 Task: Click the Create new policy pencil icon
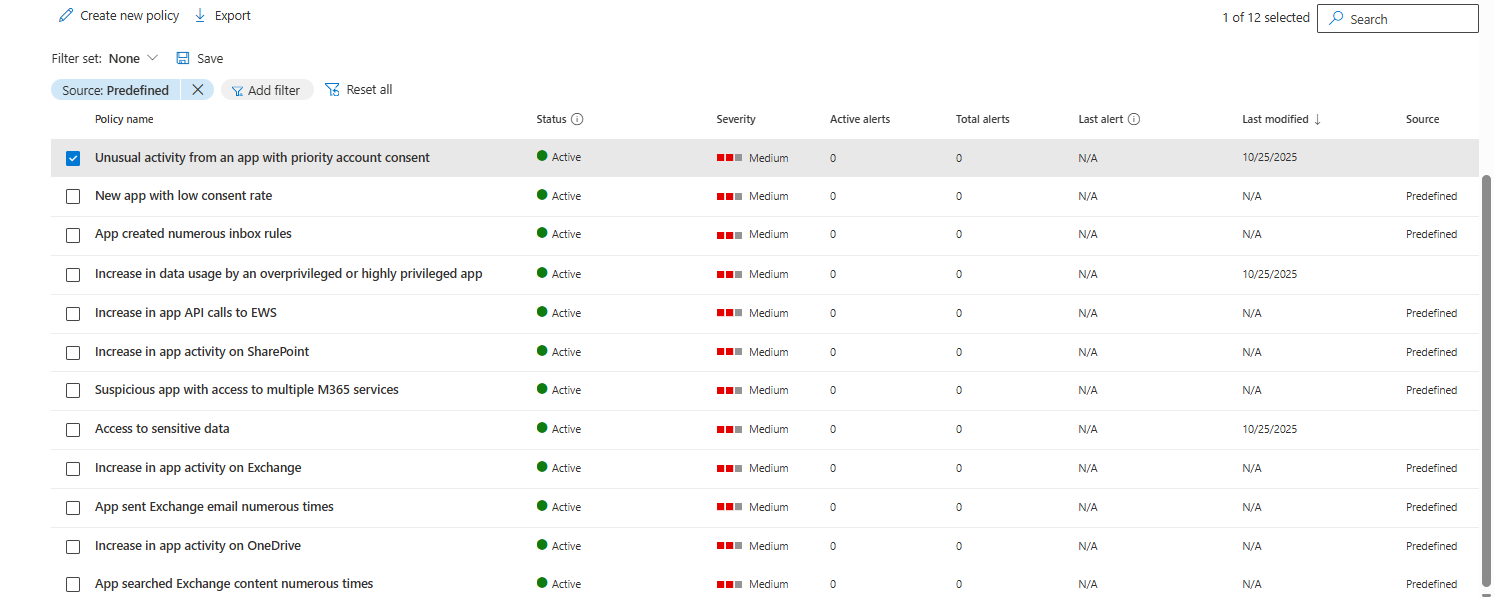[67, 15]
